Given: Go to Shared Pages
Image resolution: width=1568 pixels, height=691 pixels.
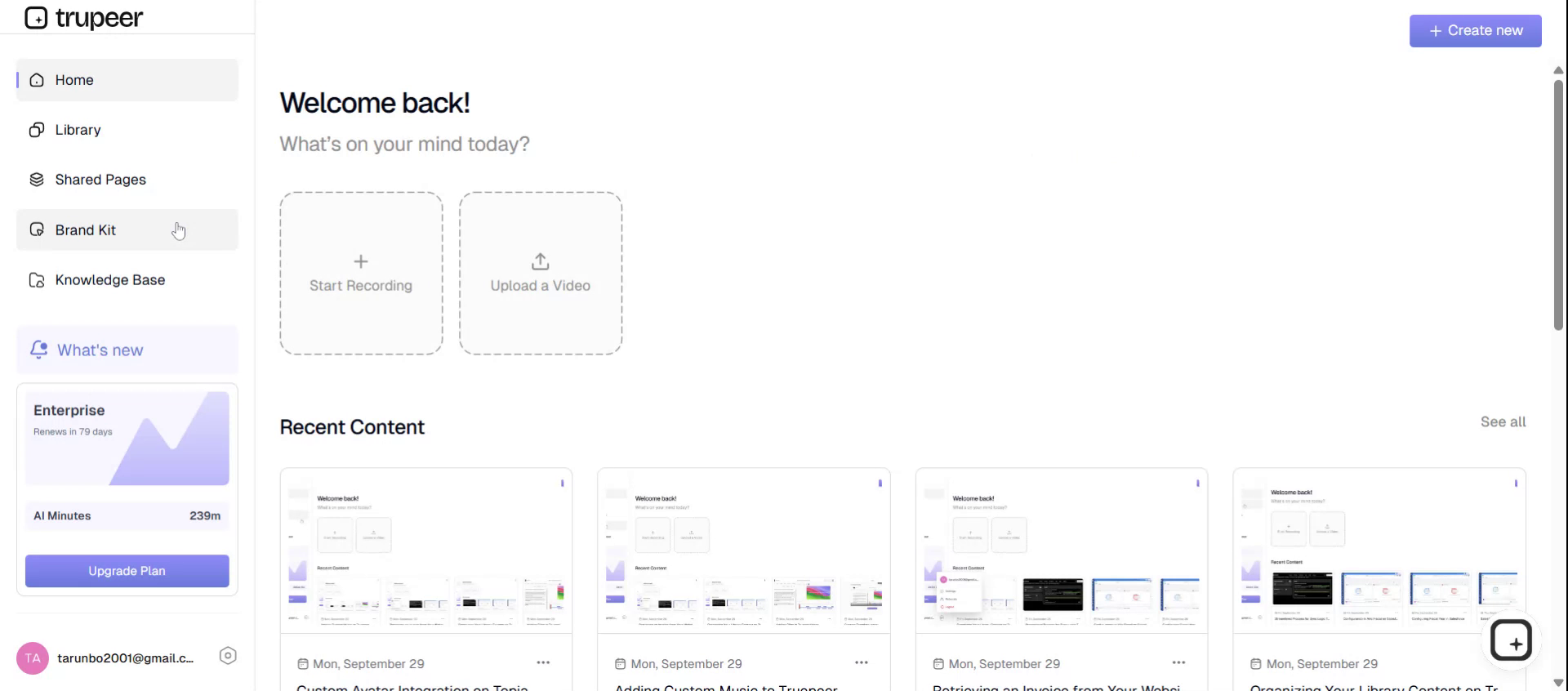Looking at the screenshot, I should [x=127, y=180].
